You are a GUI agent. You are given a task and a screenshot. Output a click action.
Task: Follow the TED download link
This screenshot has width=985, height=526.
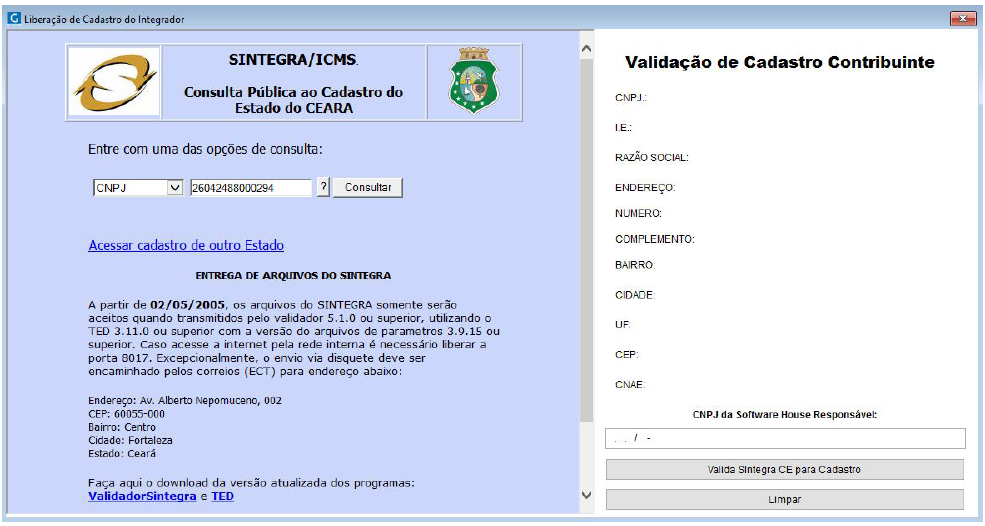tap(222, 496)
